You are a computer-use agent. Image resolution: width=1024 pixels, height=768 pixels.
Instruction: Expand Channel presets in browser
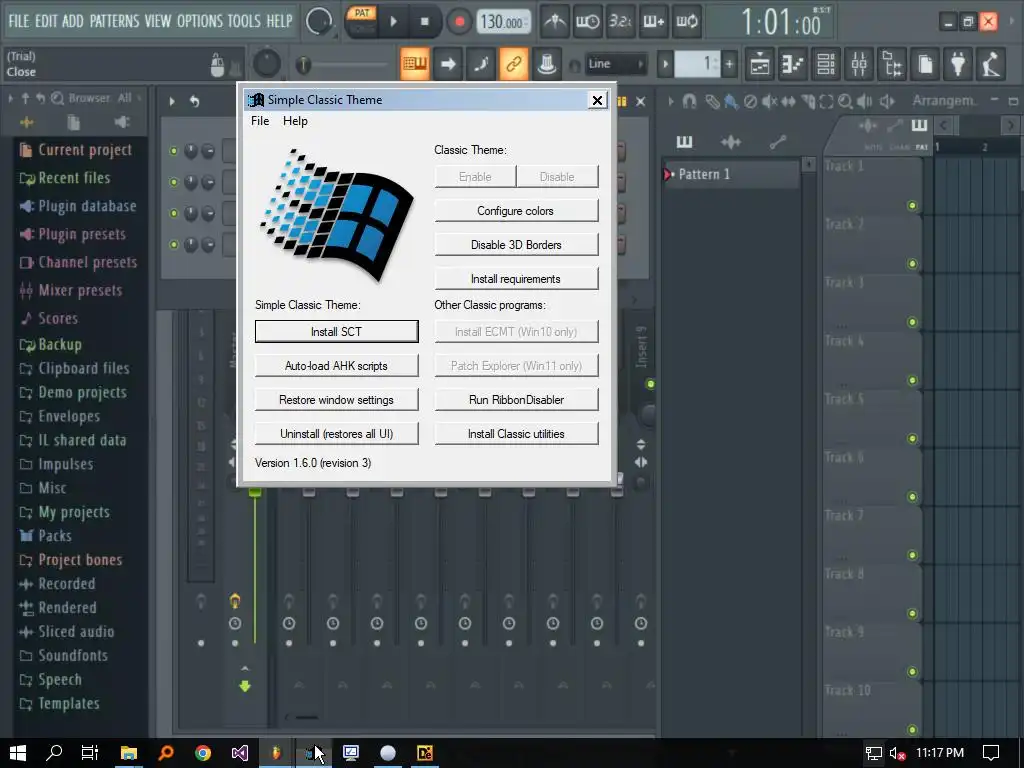click(x=78, y=262)
